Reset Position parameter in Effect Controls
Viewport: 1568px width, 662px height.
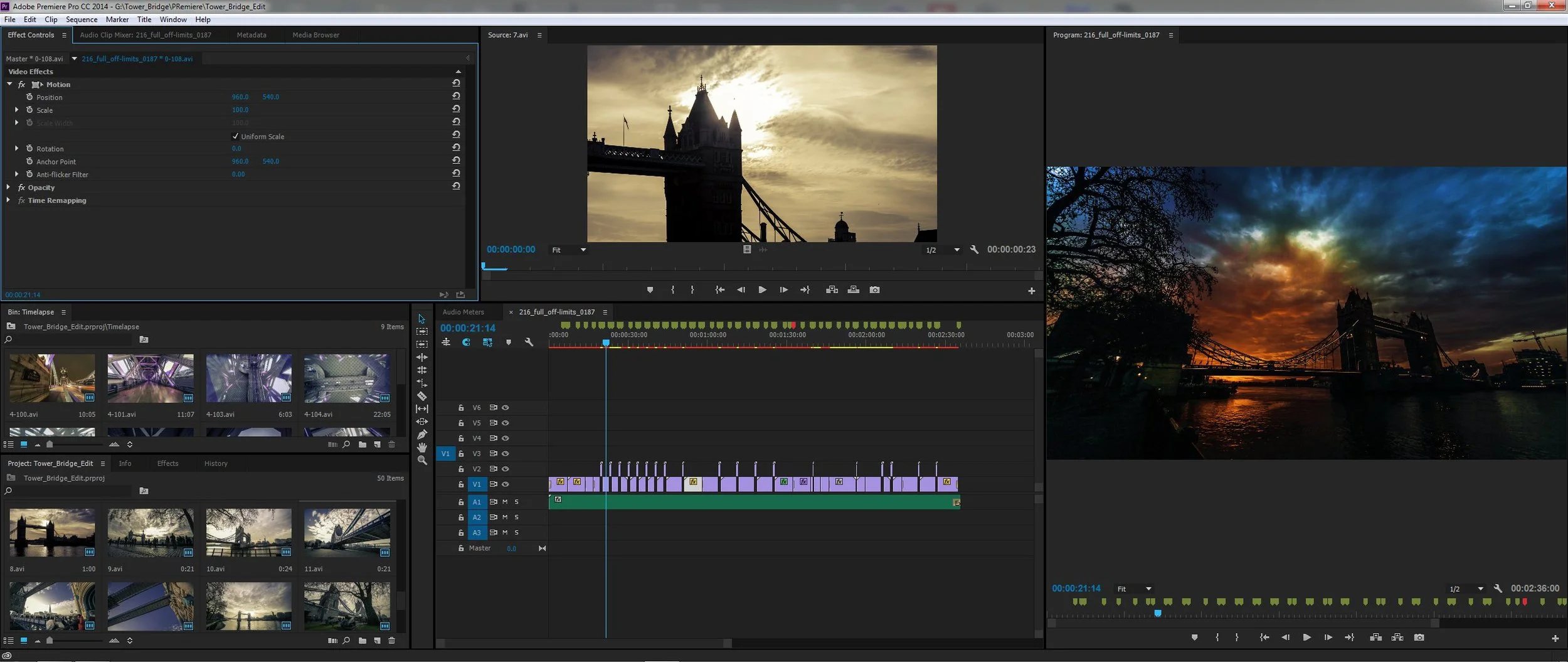point(456,96)
